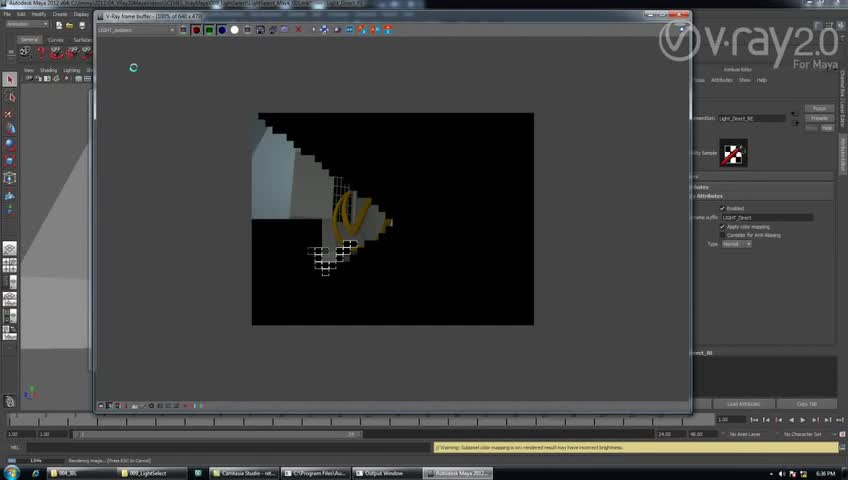
Task: Open the Modify menu in Maya
Action: click(x=39, y=14)
